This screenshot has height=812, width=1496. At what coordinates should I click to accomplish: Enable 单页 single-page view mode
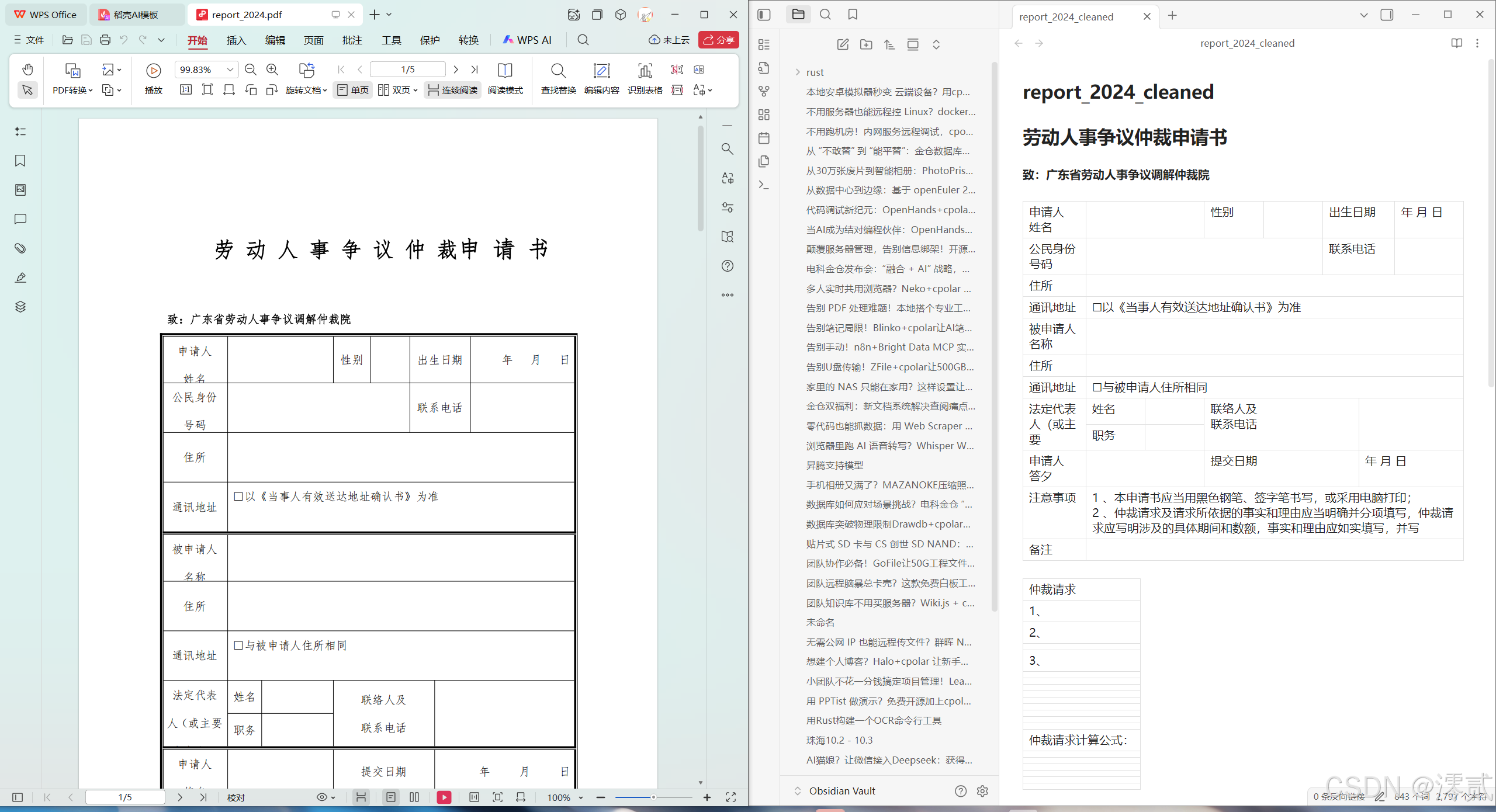352,89
